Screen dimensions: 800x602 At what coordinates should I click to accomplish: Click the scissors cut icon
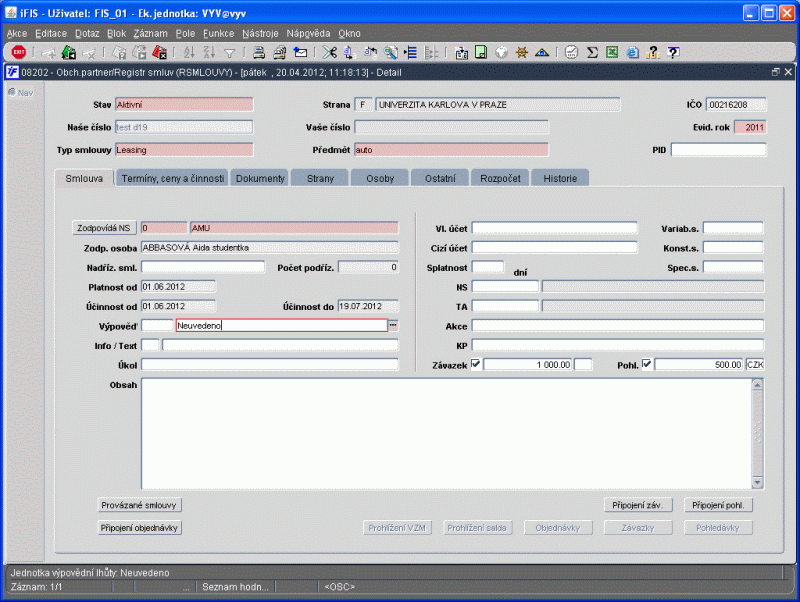point(330,52)
